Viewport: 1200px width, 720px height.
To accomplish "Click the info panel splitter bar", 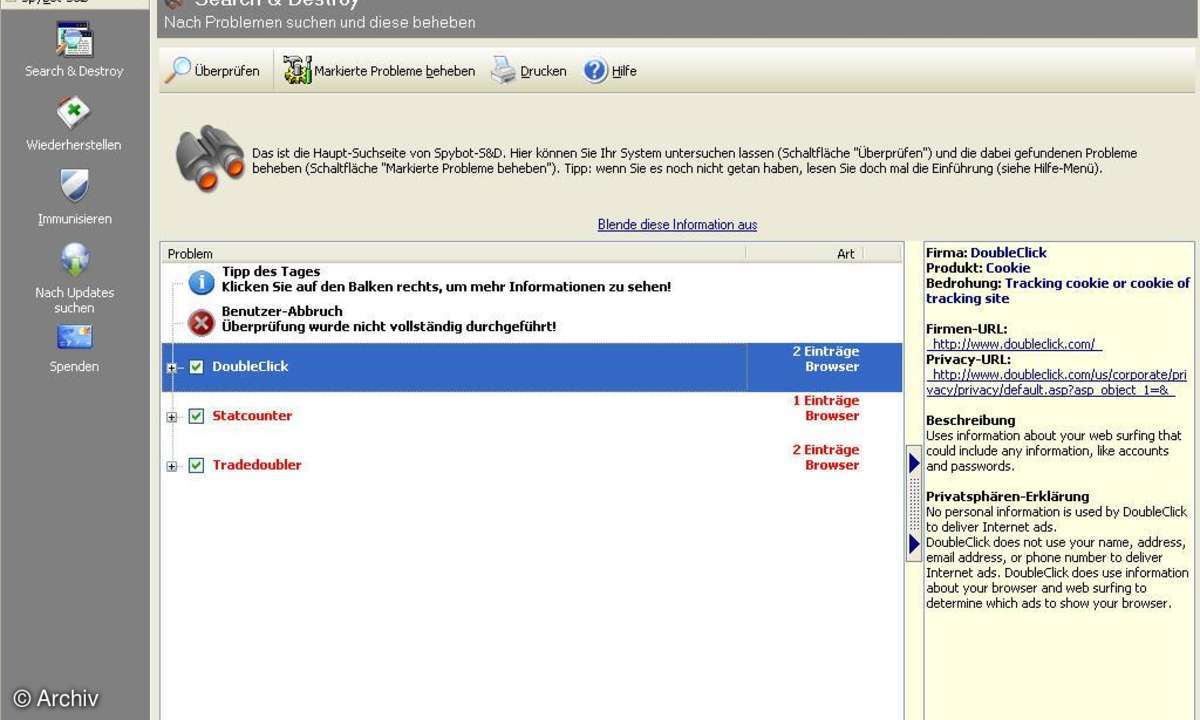I will coord(913,503).
